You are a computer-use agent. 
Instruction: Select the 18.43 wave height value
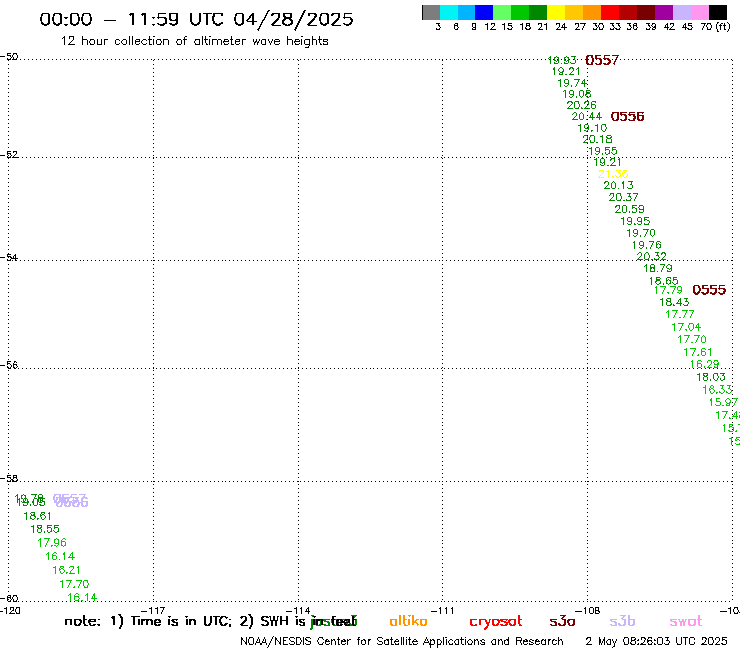(x=674, y=302)
